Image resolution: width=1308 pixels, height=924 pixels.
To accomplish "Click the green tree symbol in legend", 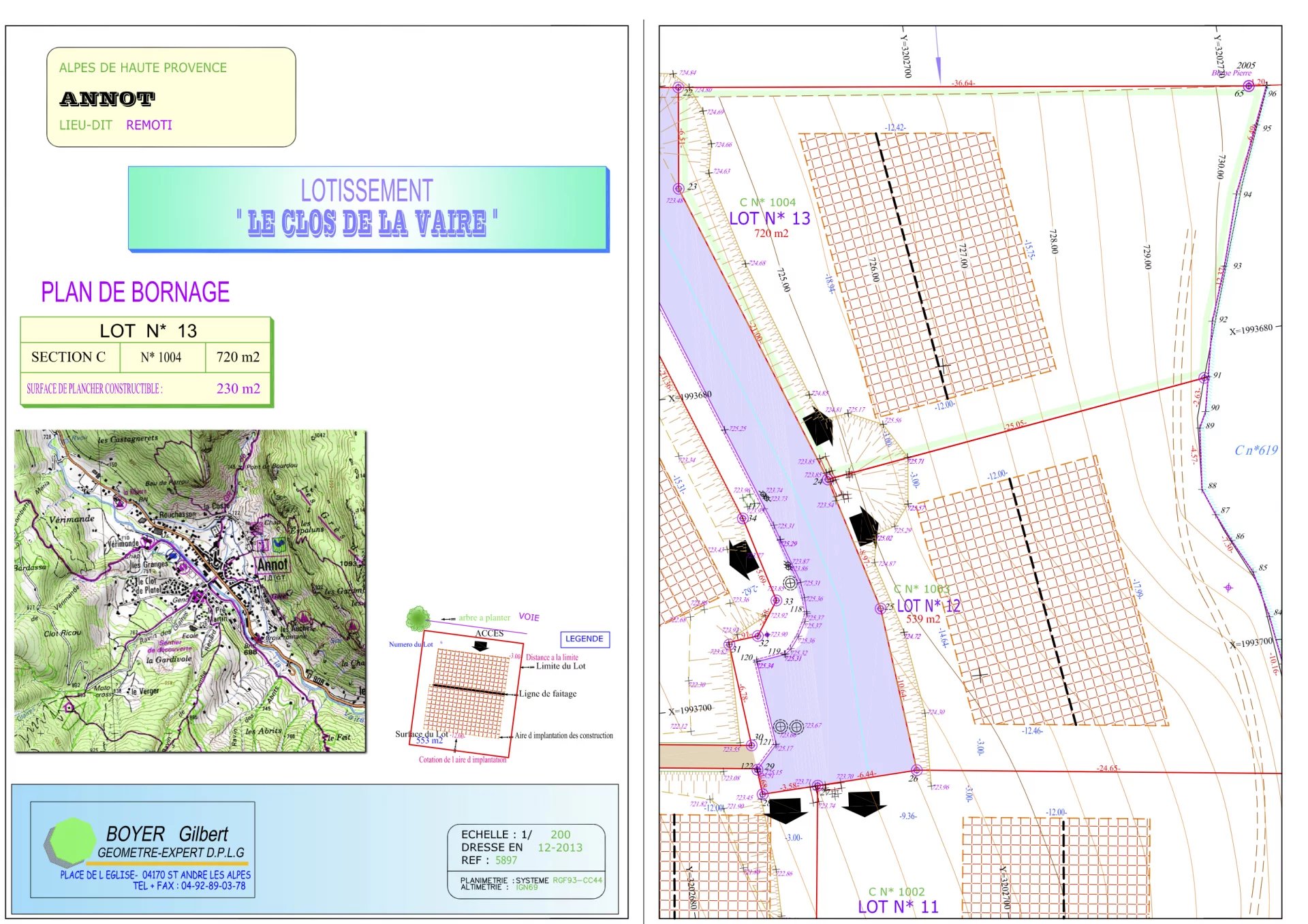I will pyautogui.click(x=418, y=618).
